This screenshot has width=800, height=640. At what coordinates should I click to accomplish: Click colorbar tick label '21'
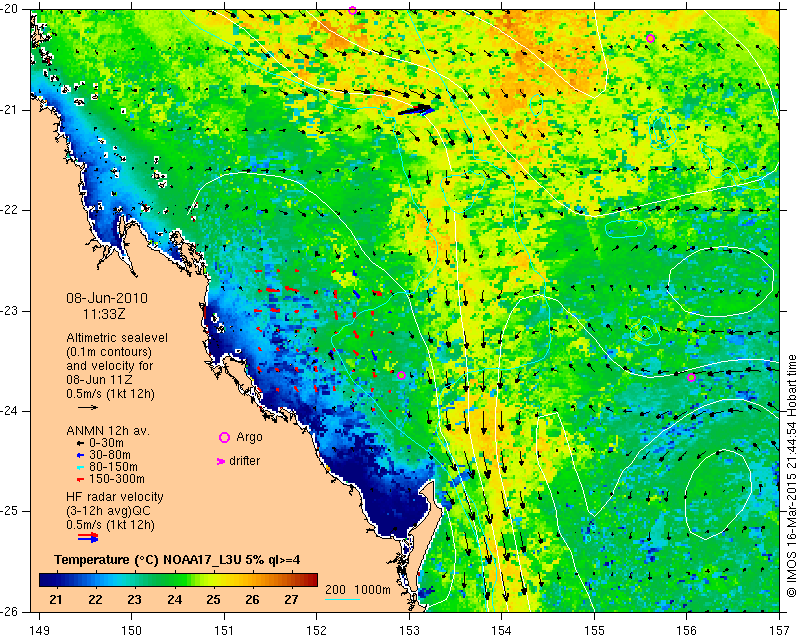pyautogui.click(x=56, y=600)
